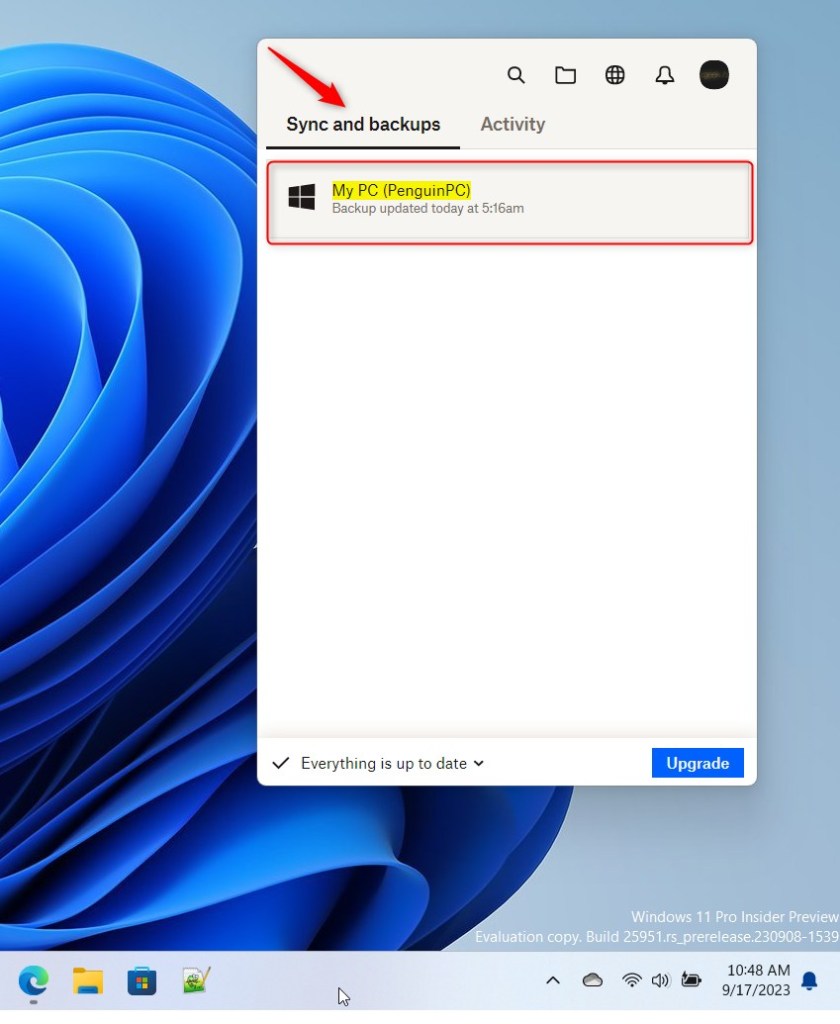Open OneDrive from the system tray
840x1024 pixels.
(593, 981)
